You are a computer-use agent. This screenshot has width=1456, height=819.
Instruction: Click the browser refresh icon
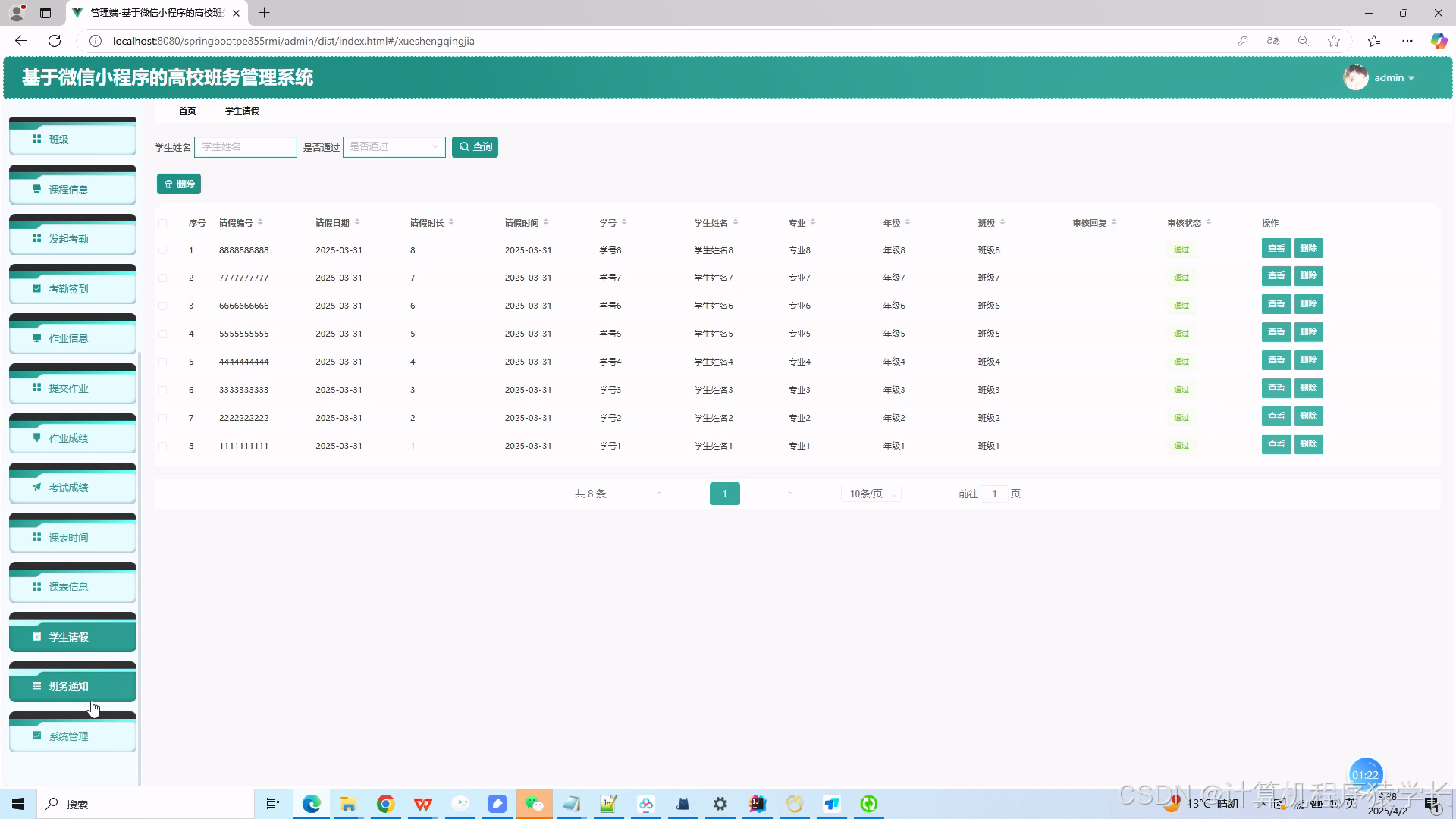coord(55,41)
